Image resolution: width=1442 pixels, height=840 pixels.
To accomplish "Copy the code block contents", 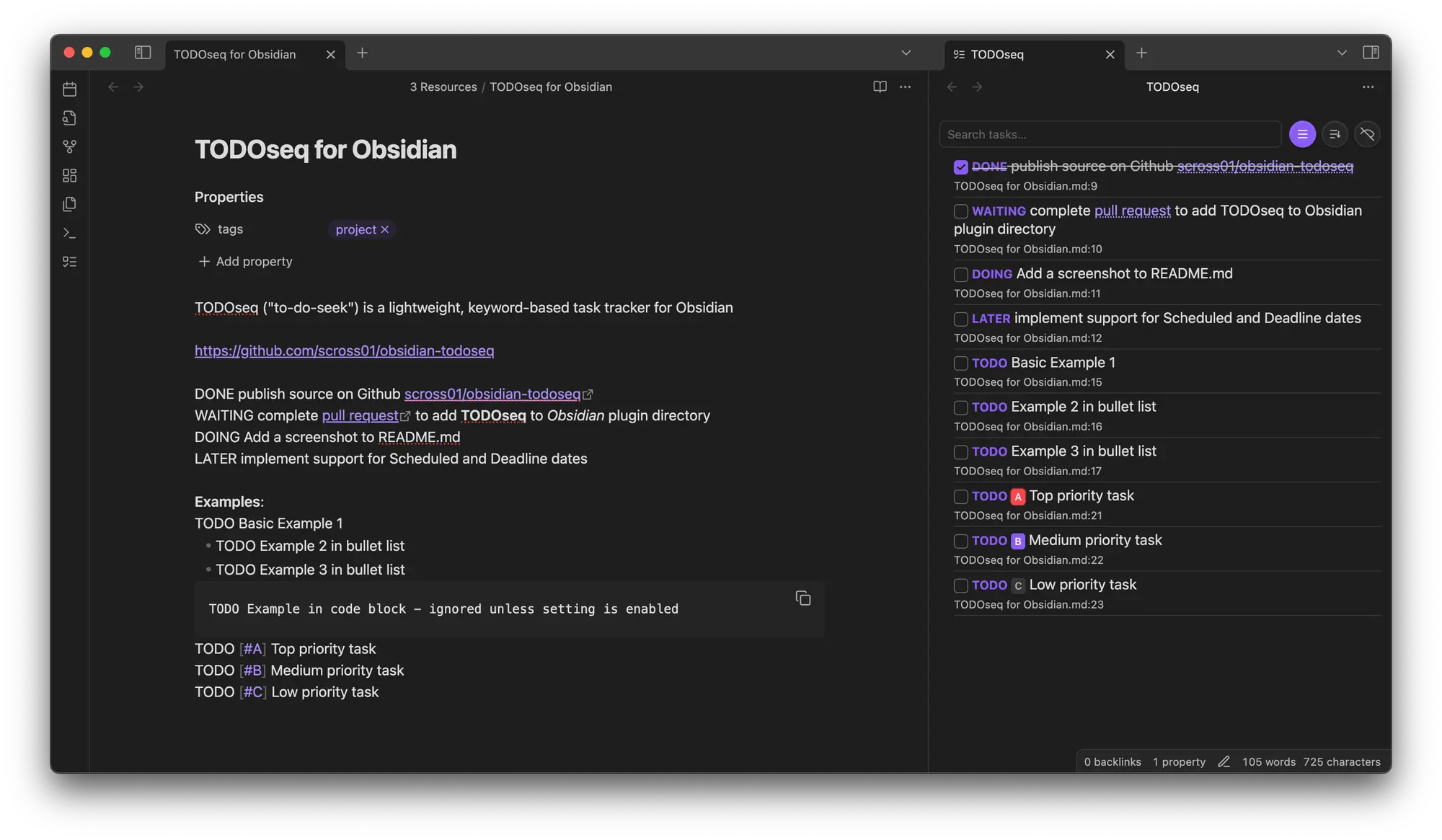I will coord(803,598).
